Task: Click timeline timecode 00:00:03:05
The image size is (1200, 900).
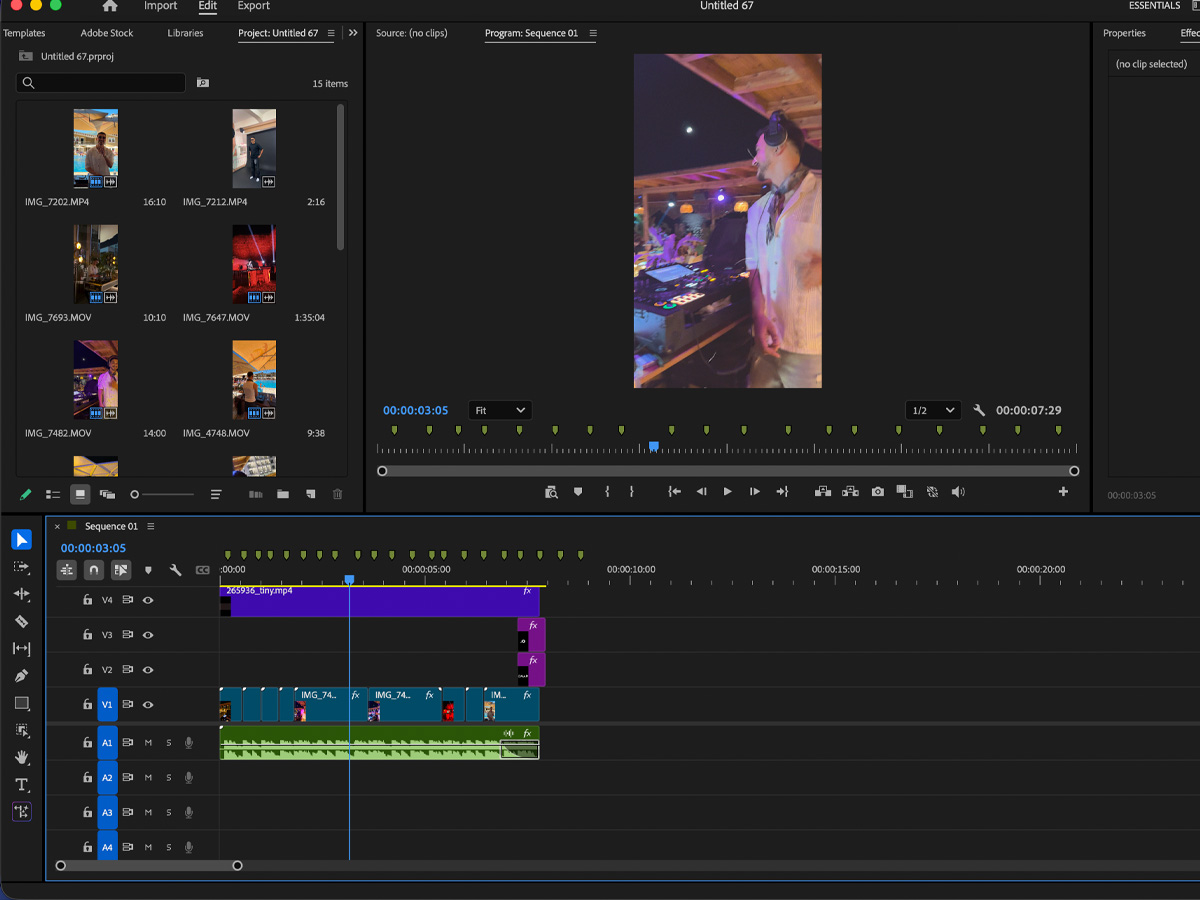Action: coord(93,548)
